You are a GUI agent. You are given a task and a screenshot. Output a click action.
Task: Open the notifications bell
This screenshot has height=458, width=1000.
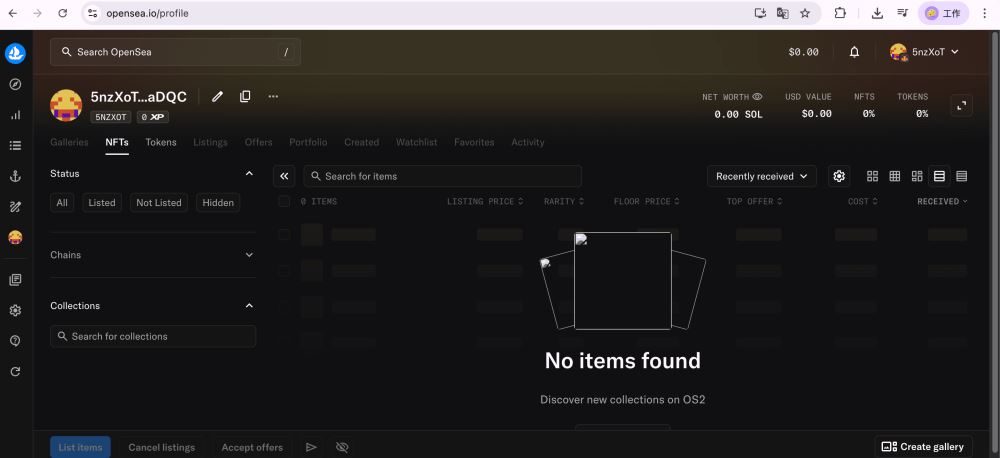coord(854,52)
